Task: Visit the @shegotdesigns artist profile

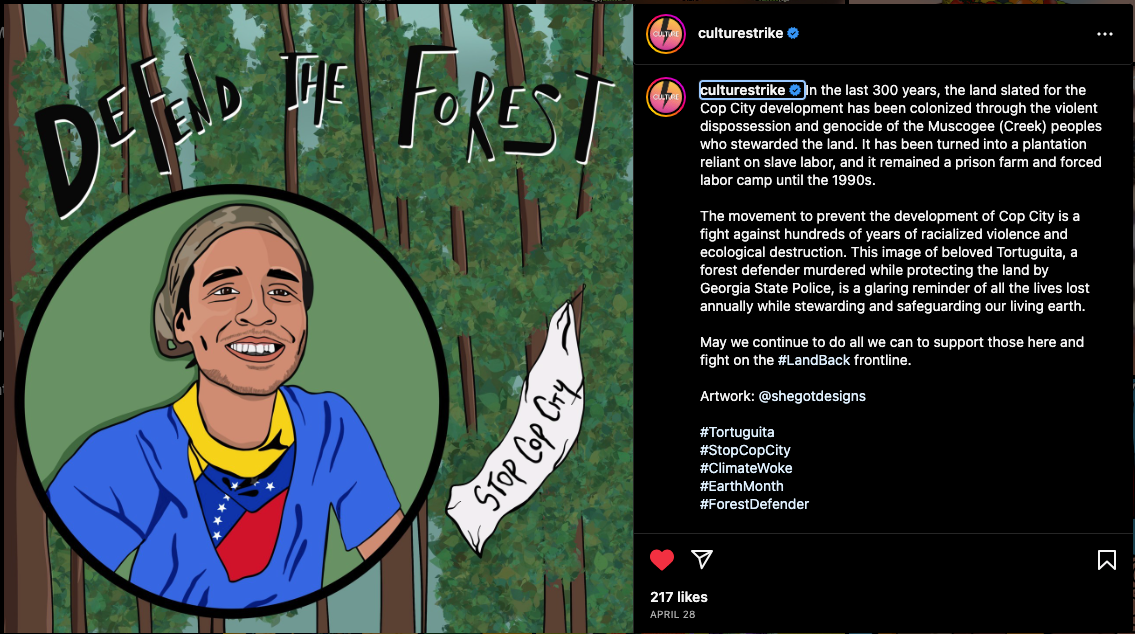Action: coord(811,396)
